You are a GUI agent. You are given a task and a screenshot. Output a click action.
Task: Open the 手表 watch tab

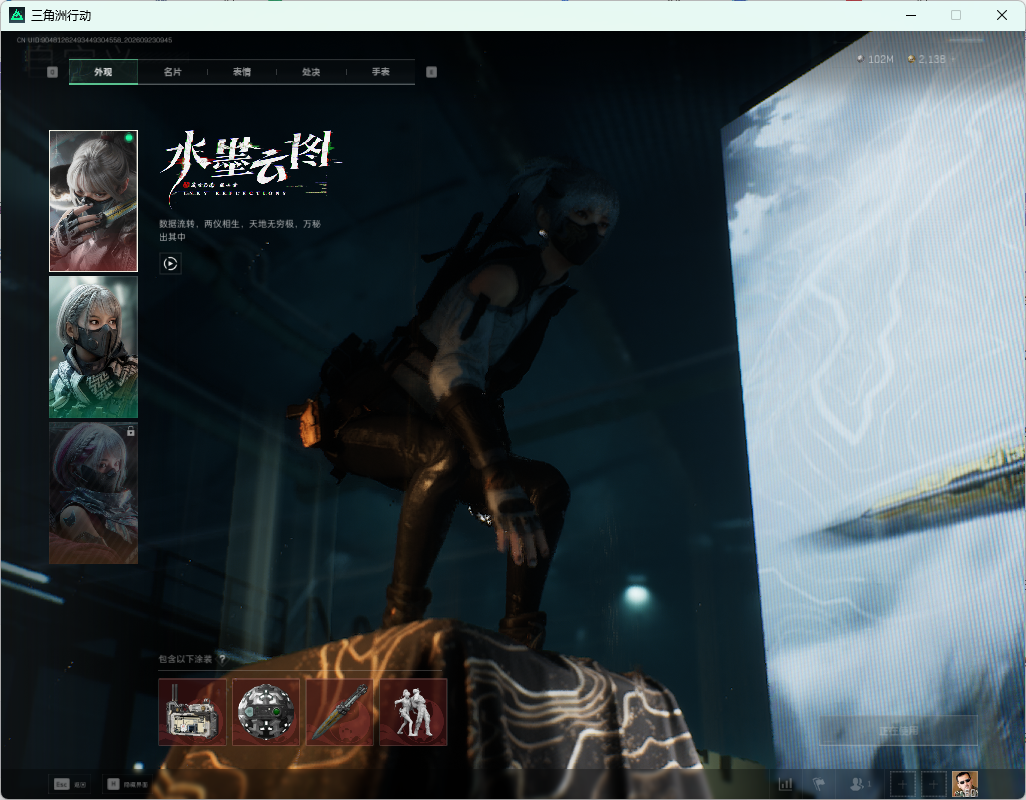(381, 72)
